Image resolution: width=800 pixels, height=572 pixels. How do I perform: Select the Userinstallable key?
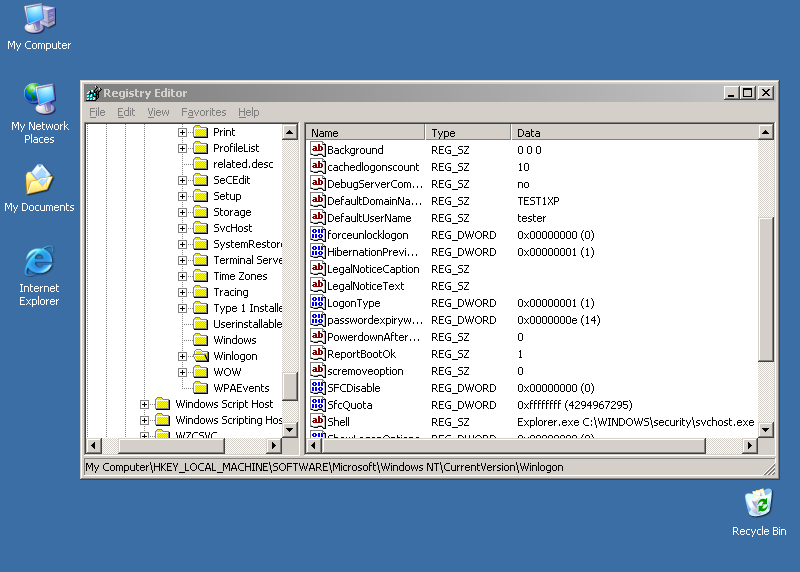pyautogui.click(x=247, y=324)
